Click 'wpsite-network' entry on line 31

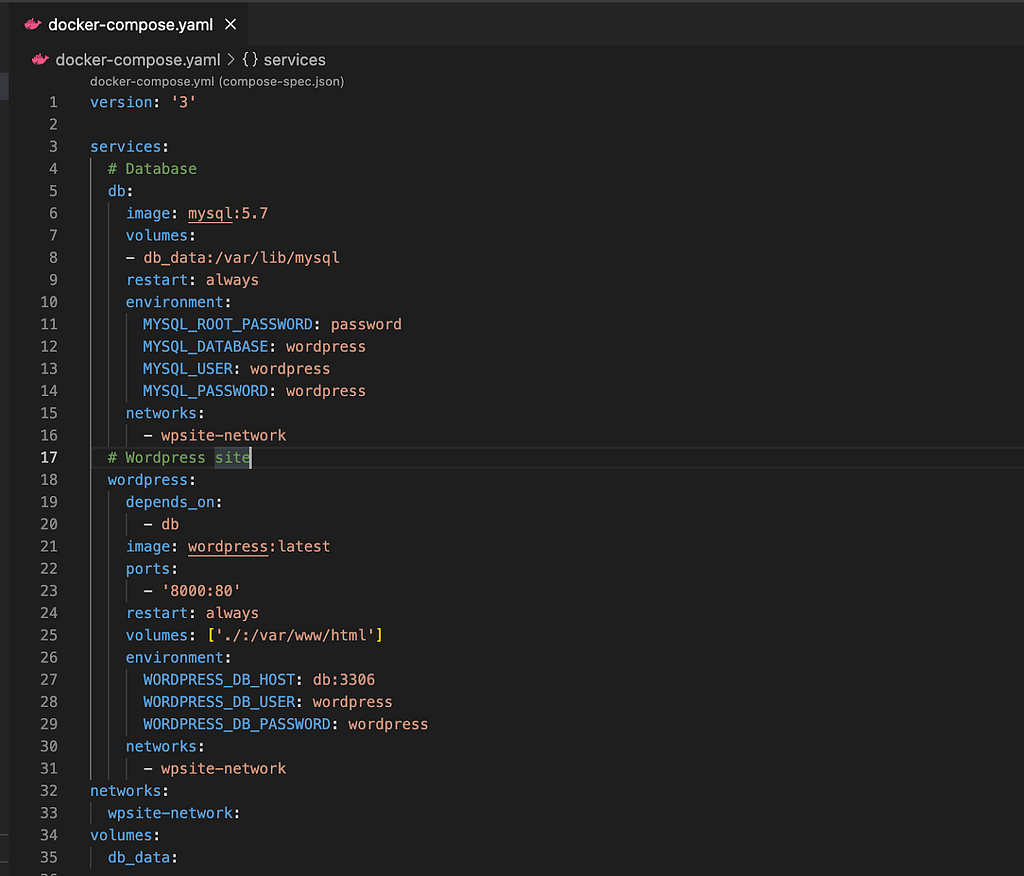(x=223, y=769)
